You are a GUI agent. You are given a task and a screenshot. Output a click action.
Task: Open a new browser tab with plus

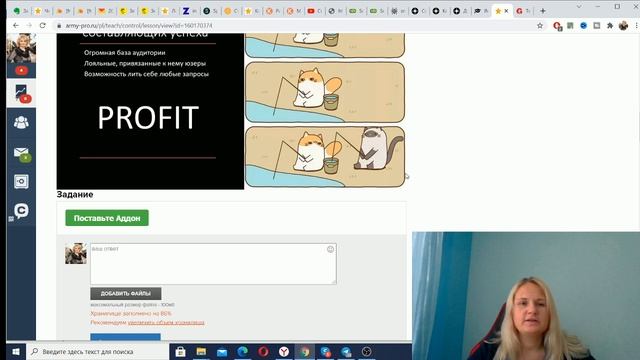tap(543, 11)
